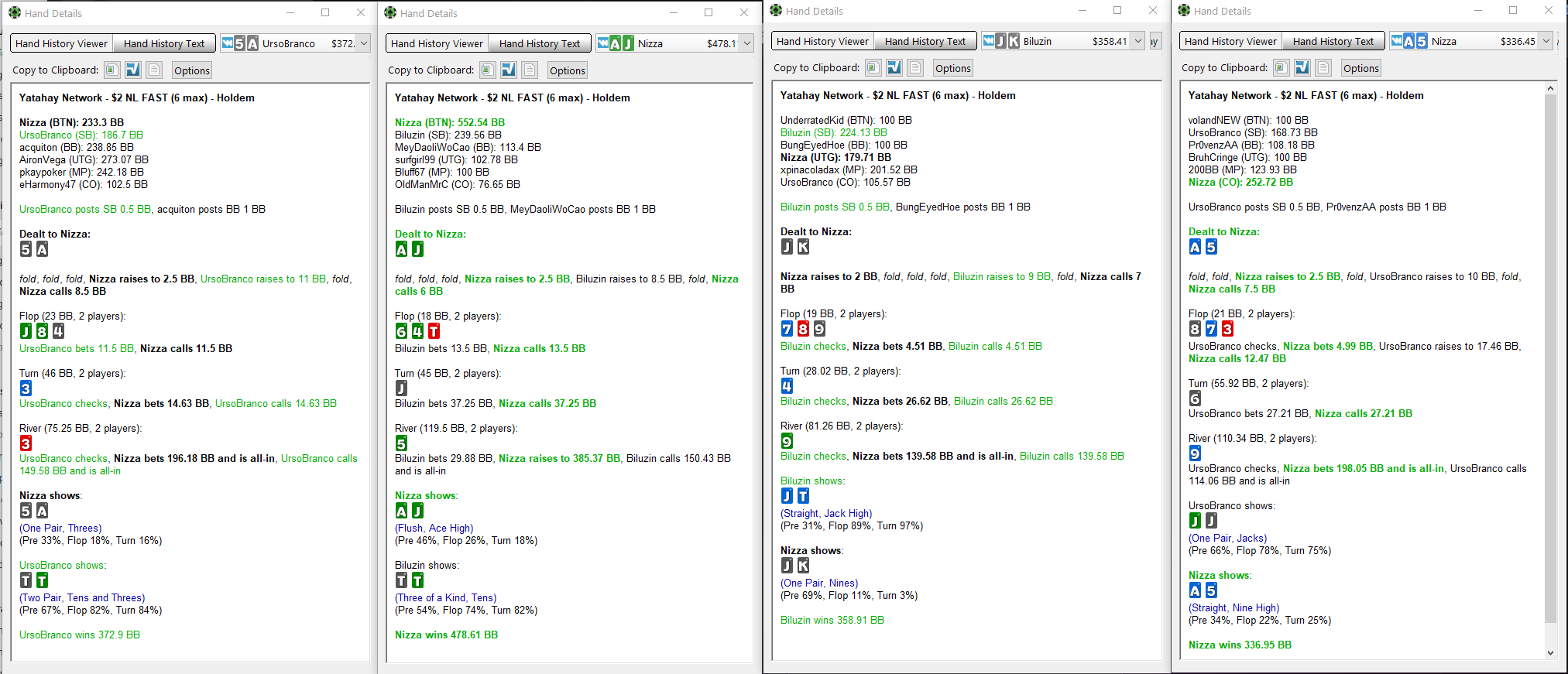The width and height of the screenshot is (1568, 674).
Task: Open Options in the Biluzin $358.41 window
Action: [953, 68]
